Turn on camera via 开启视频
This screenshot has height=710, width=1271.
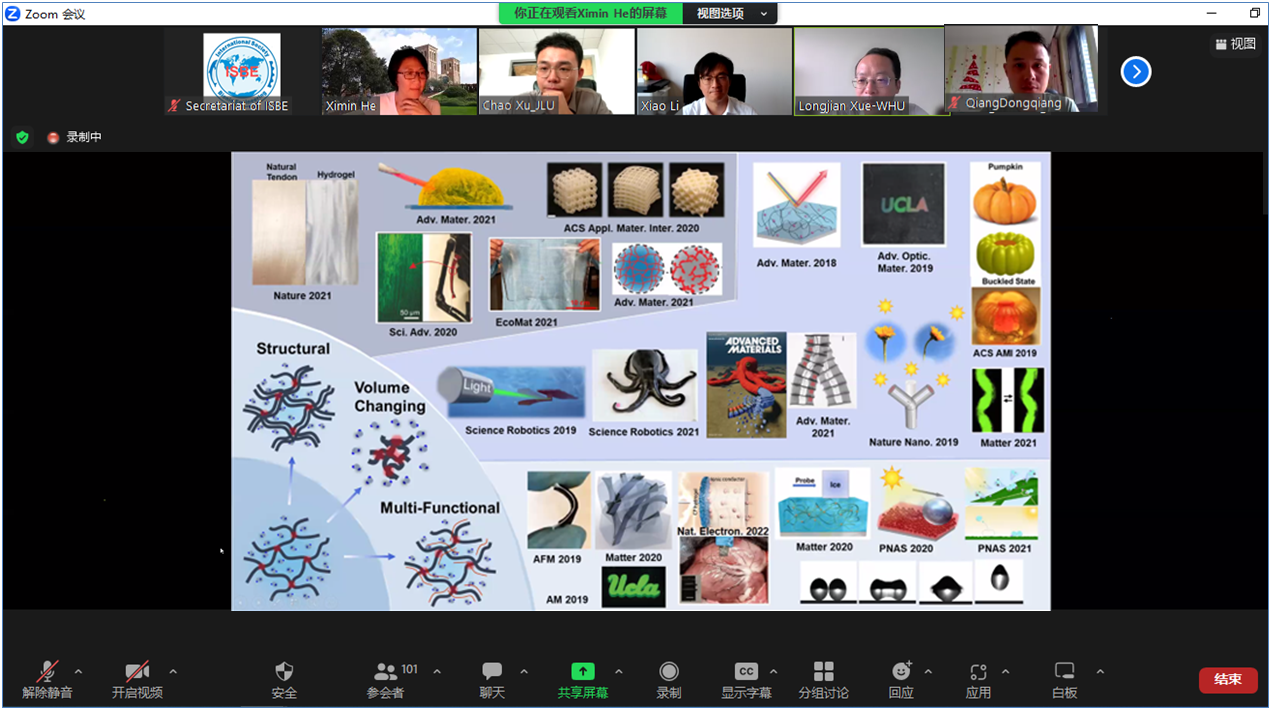[137, 671]
